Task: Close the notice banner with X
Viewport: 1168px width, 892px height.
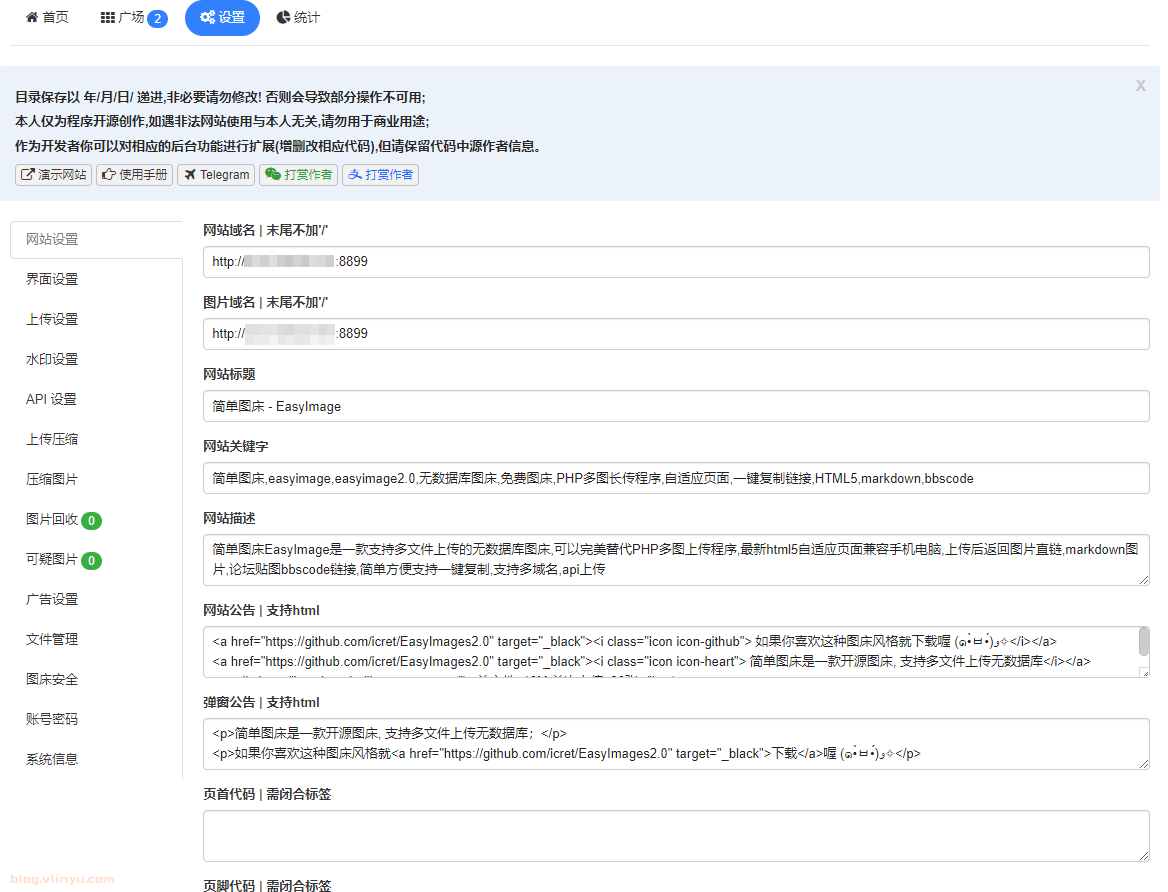Action: pos(1140,86)
